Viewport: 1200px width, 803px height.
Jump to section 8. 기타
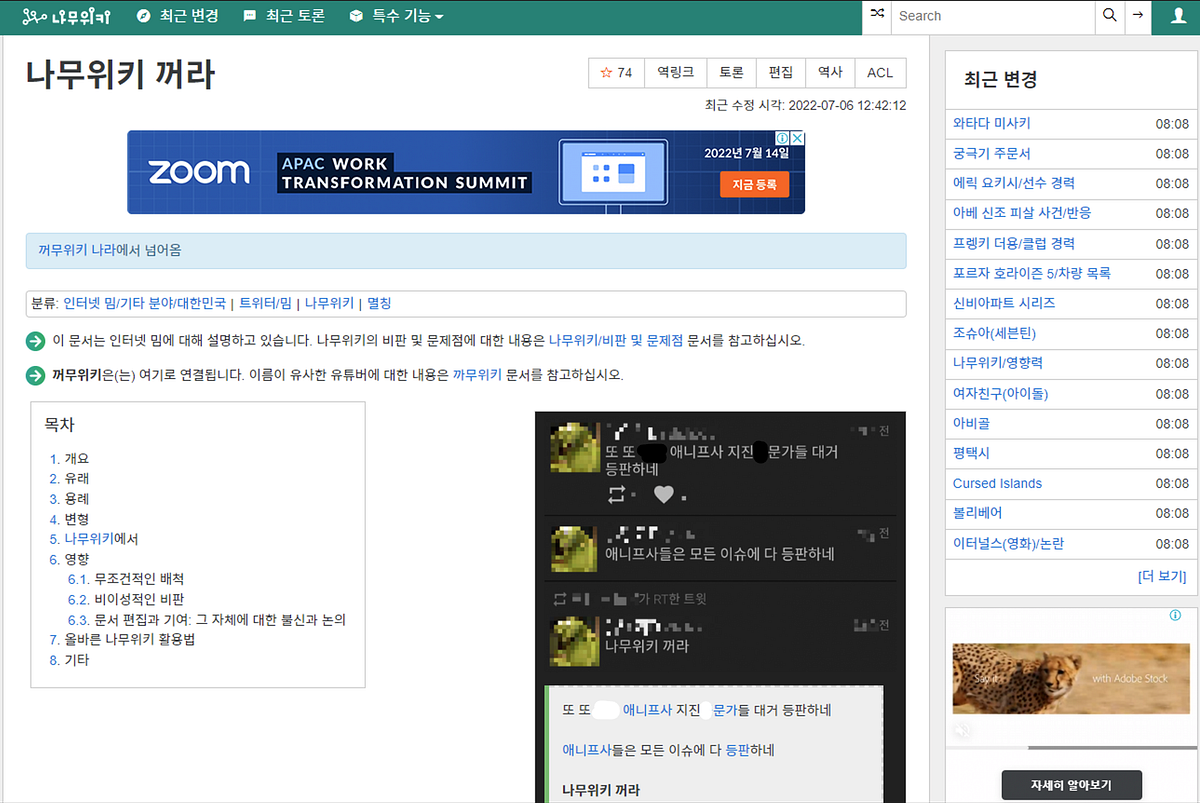[69, 660]
